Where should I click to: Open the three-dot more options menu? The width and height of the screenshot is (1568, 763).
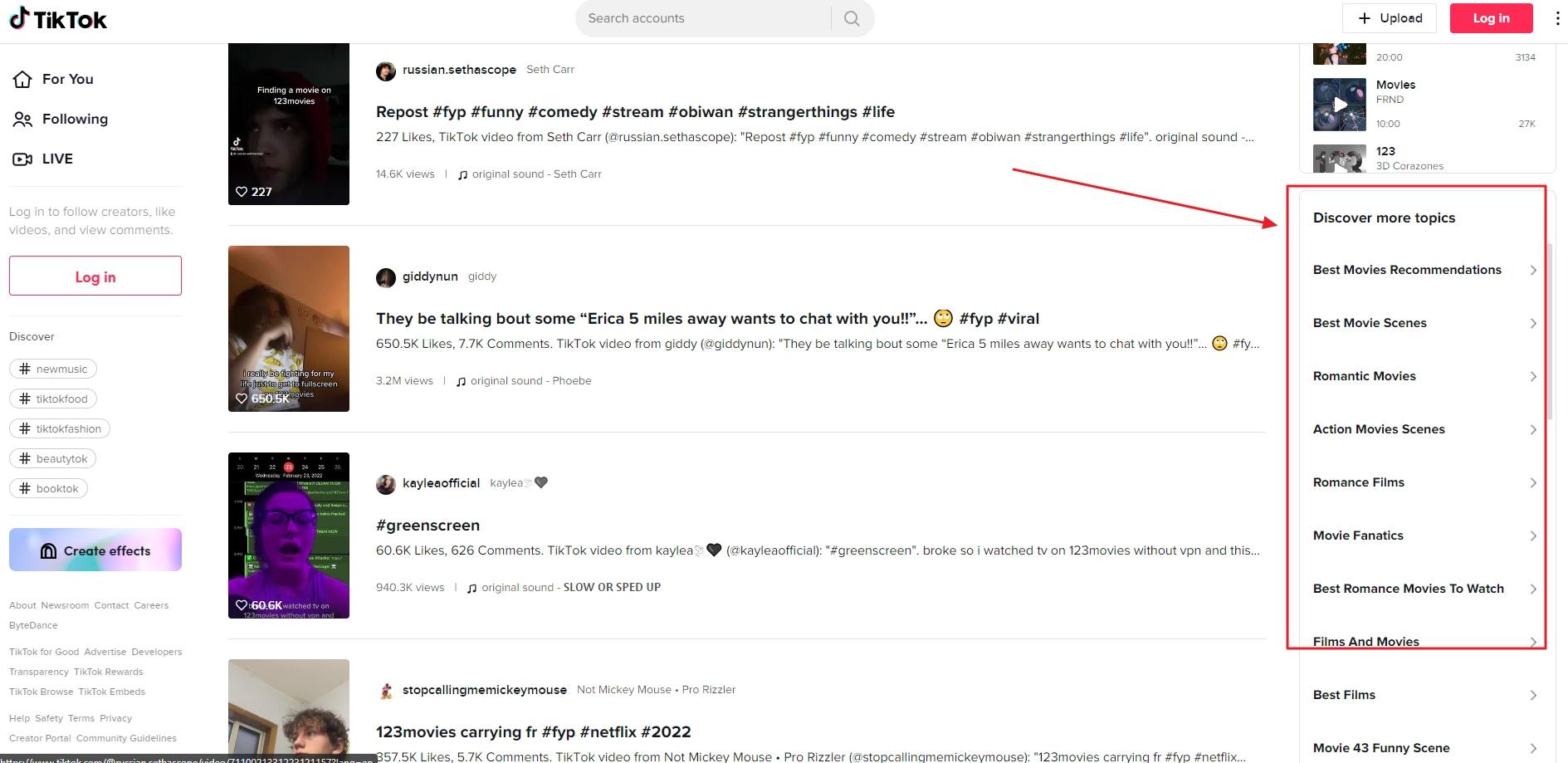coord(1557,18)
